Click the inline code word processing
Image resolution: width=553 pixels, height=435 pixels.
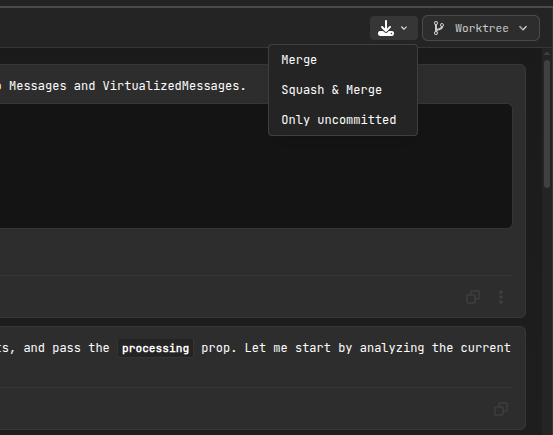(x=155, y=348)
